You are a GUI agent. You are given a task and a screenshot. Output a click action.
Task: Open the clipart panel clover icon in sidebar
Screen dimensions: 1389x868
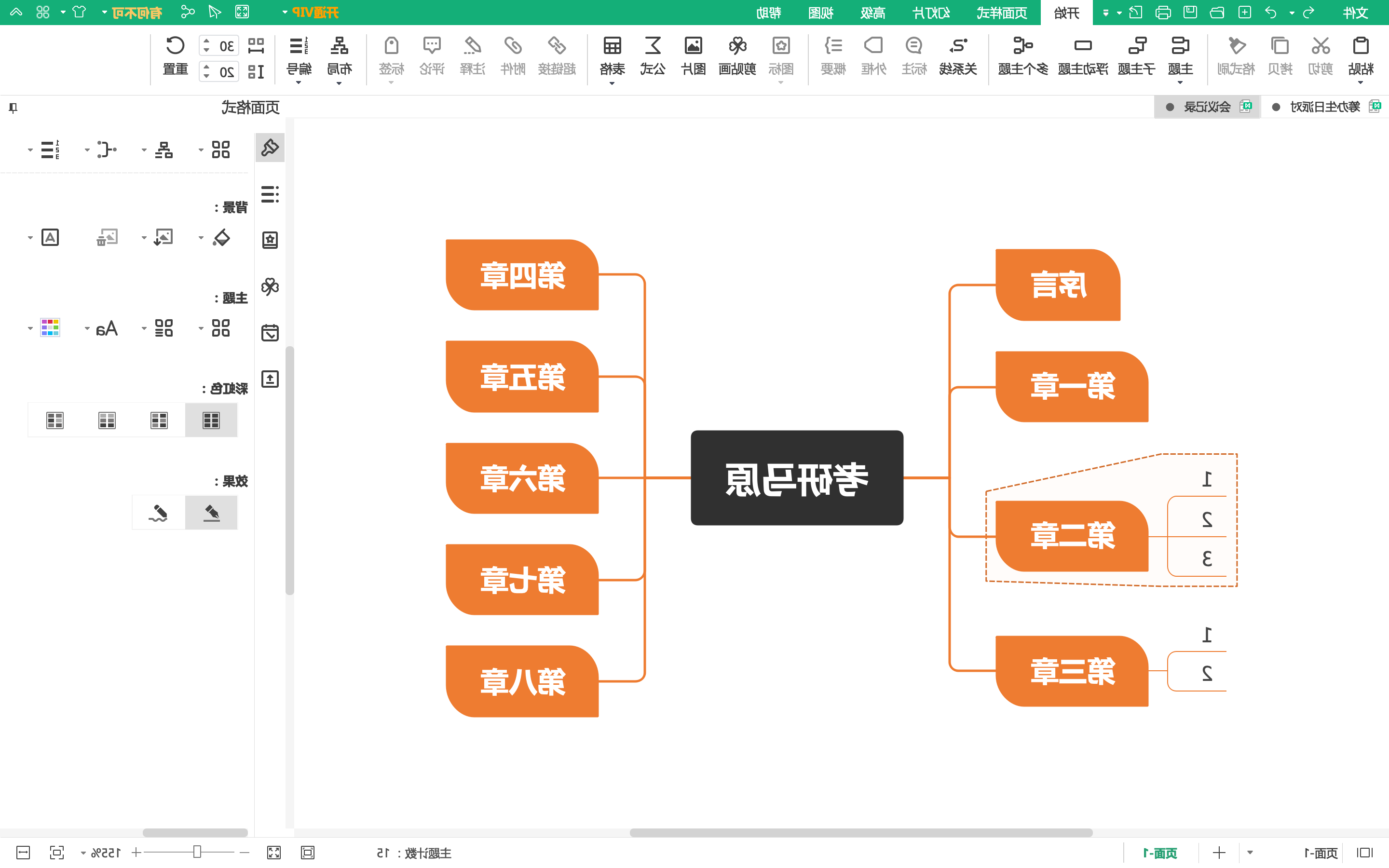[270, 286]
